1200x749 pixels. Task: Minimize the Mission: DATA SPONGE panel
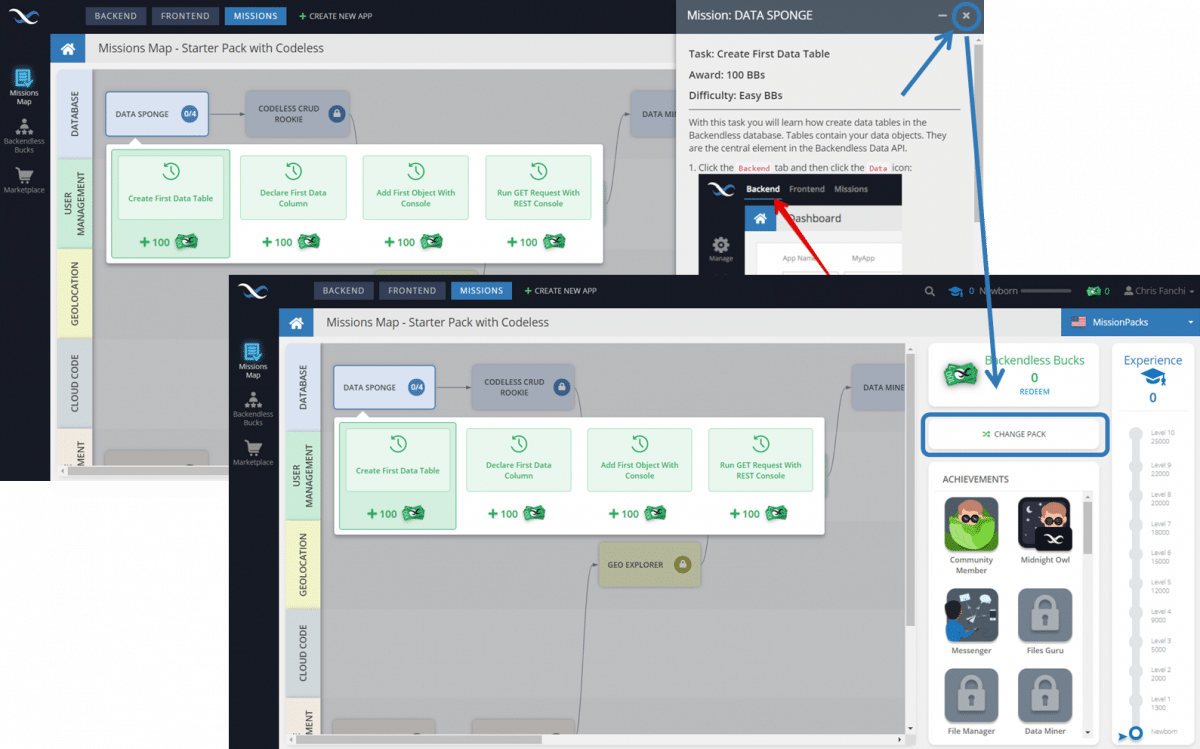pyautogui.click(x=943, y=16)
